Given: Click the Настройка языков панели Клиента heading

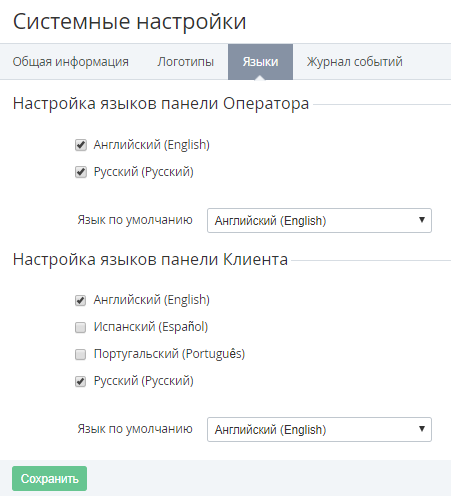Looking at the screenshot, I should (x=150, y=259).
